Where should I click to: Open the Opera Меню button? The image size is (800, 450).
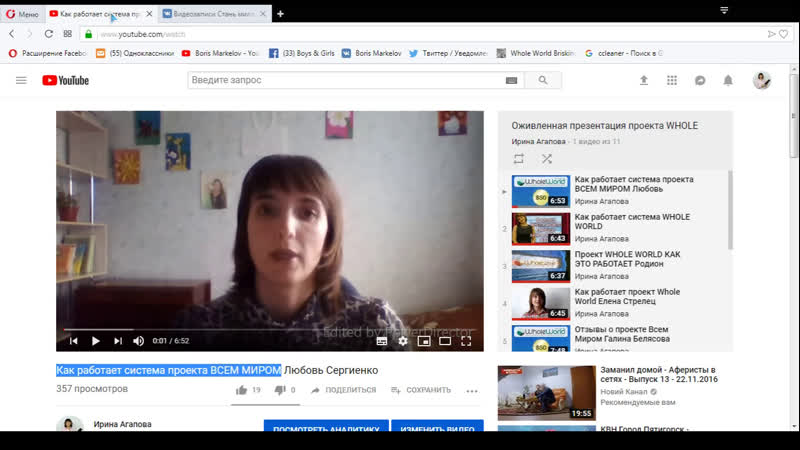pos(22,14)
